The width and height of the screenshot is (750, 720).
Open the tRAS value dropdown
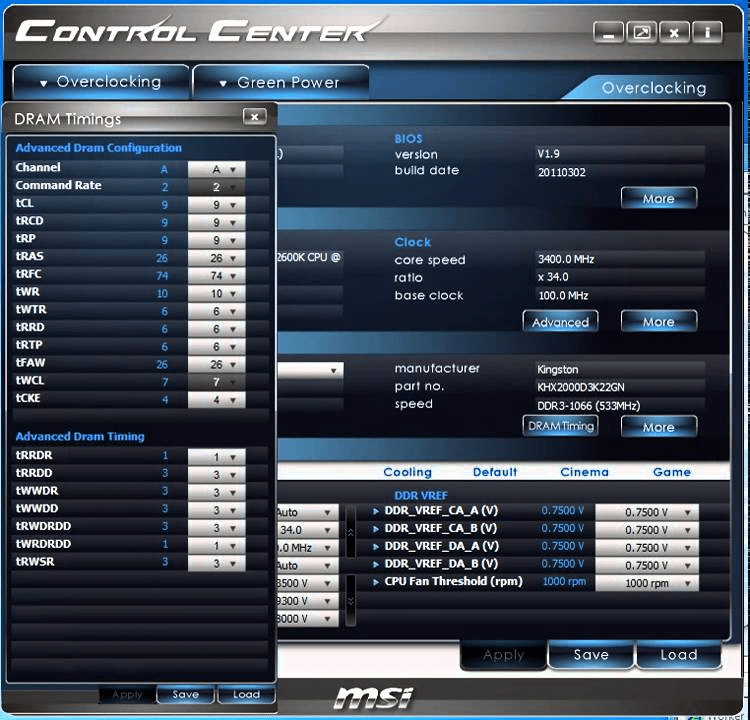[x=217, y=258]
